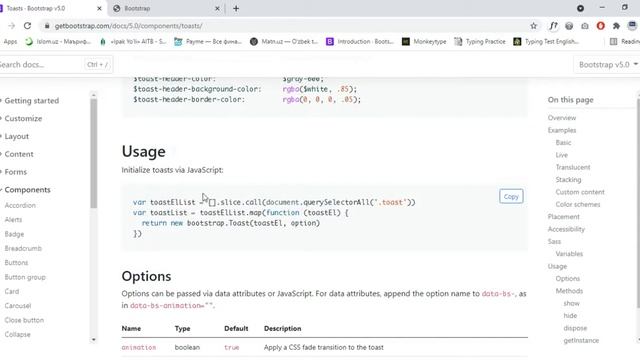Jump to Overview in On this page
640x360 pixels.
click(x=562, y=118)
